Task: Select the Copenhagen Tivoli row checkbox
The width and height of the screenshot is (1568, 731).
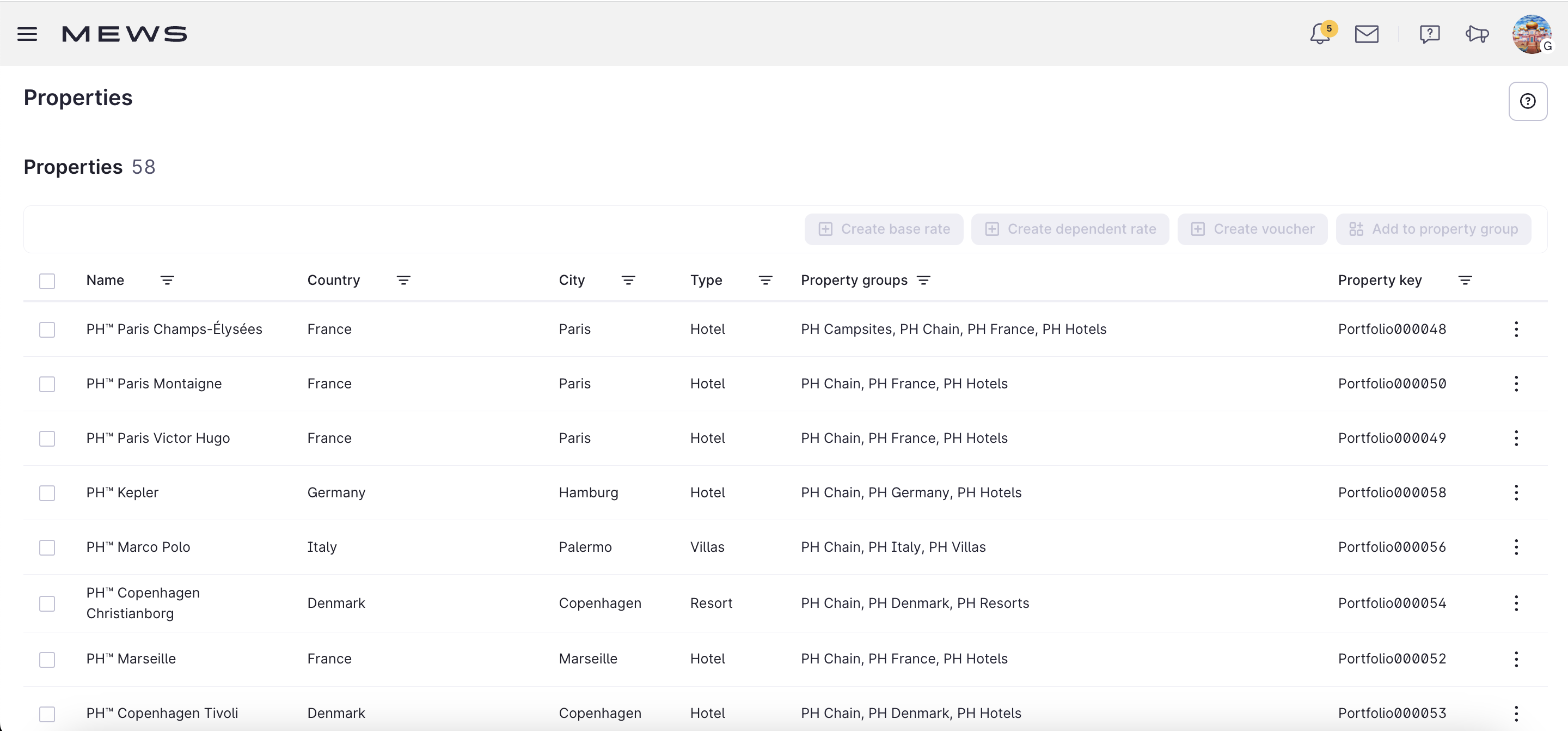Action: click(47, 714)
